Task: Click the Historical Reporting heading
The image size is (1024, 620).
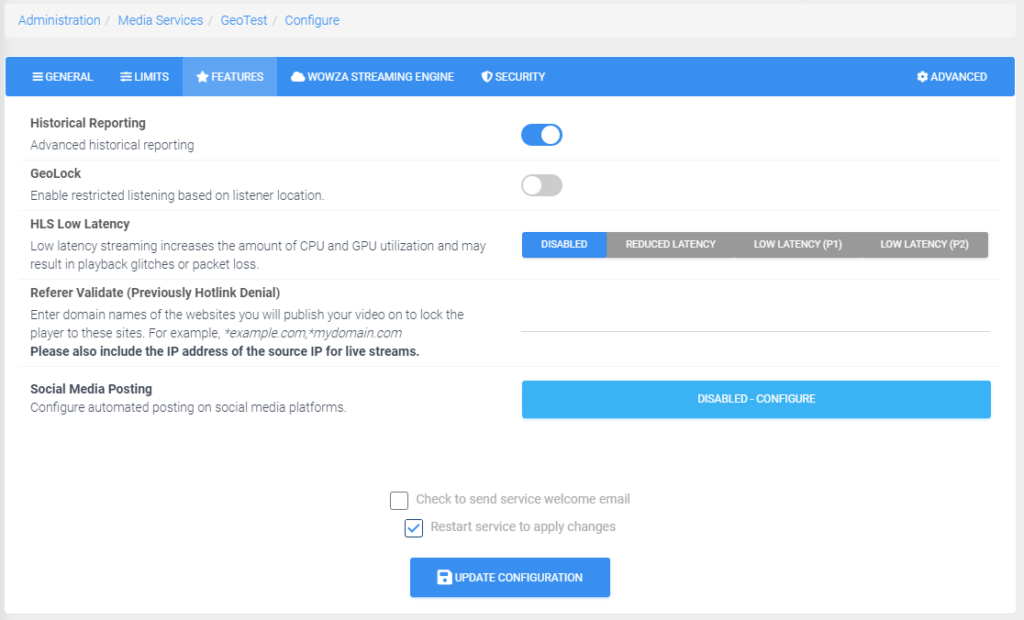Action: [x=88, y=123]
